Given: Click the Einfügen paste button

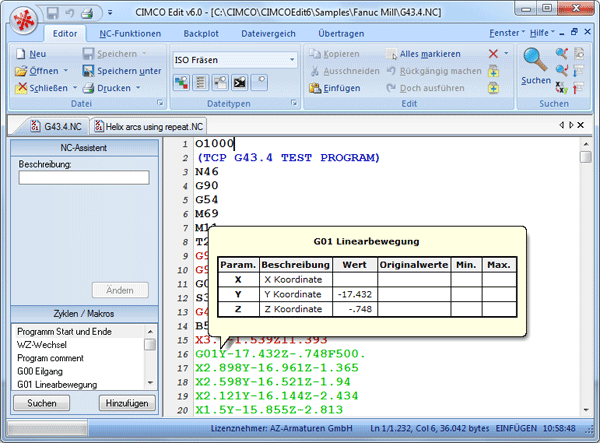Looking at the screenshot, I should click(335, 88).
